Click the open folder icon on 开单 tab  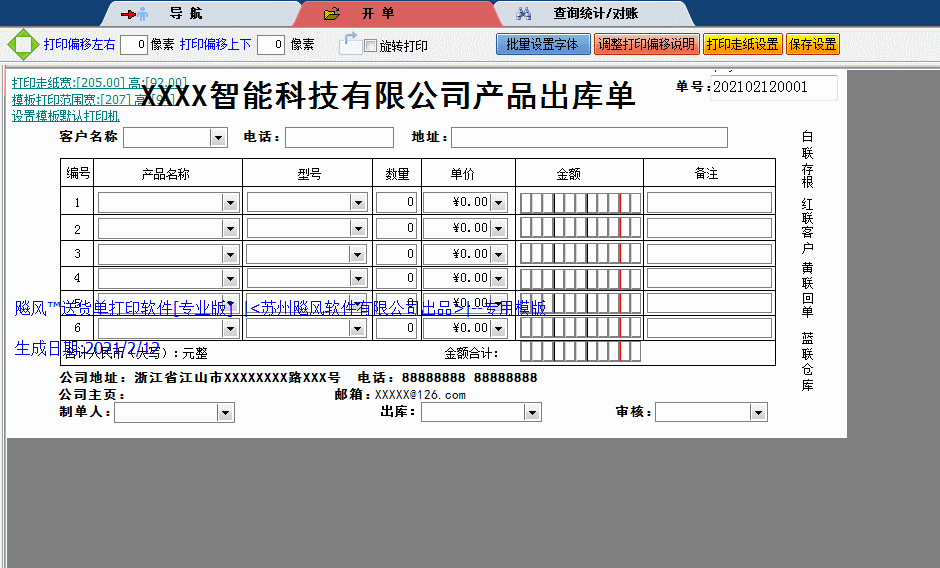coord(332,14)
